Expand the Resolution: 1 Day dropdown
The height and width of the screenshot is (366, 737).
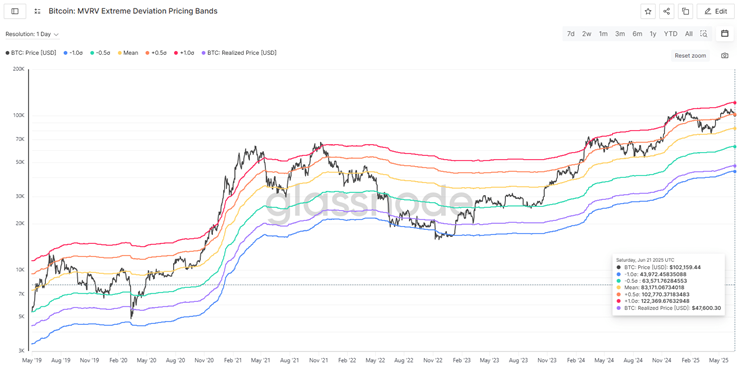pyautogui.click(x=32, y=34)
